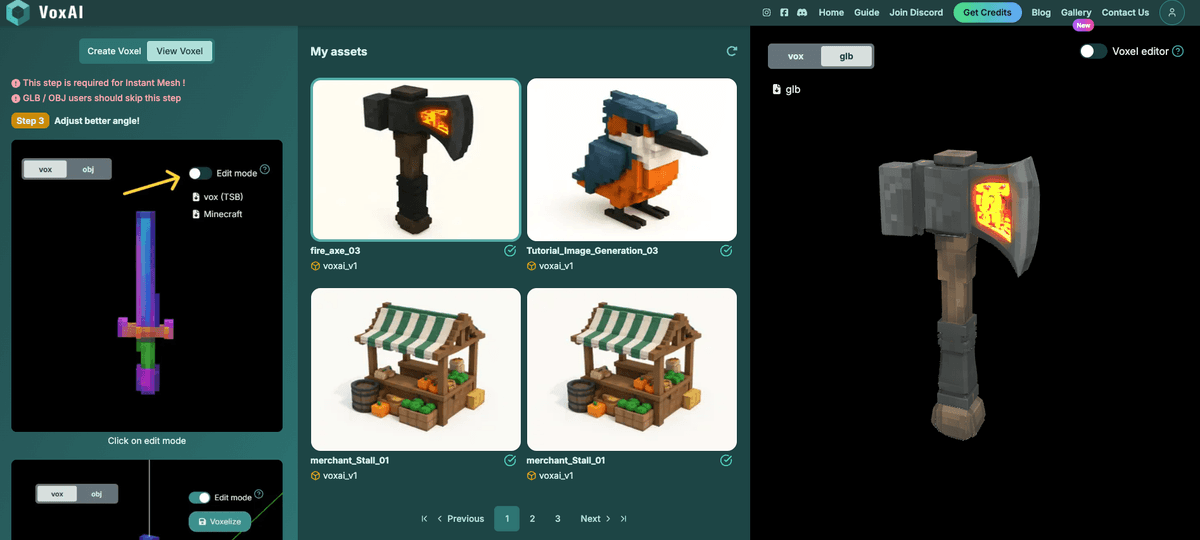Jump to first page of assets
1200x540 pixels.
(x=425, y=519)
